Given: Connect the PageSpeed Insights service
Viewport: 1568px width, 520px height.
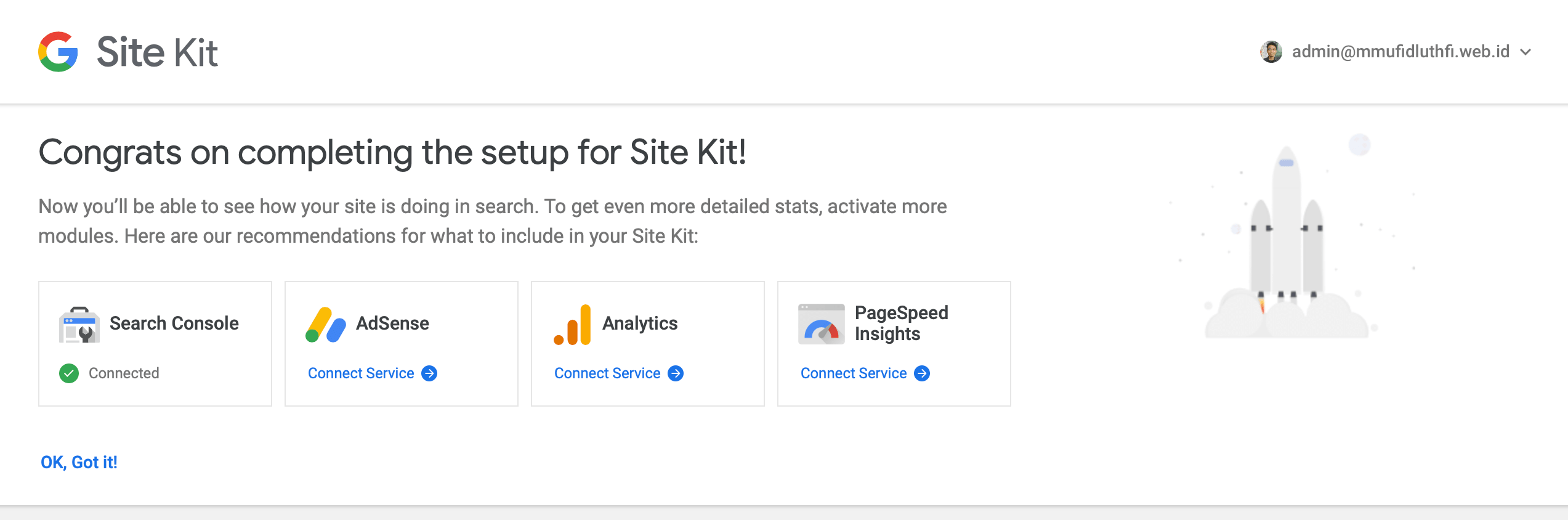Looking at the screenshot, I should click(x=854, y=373).
